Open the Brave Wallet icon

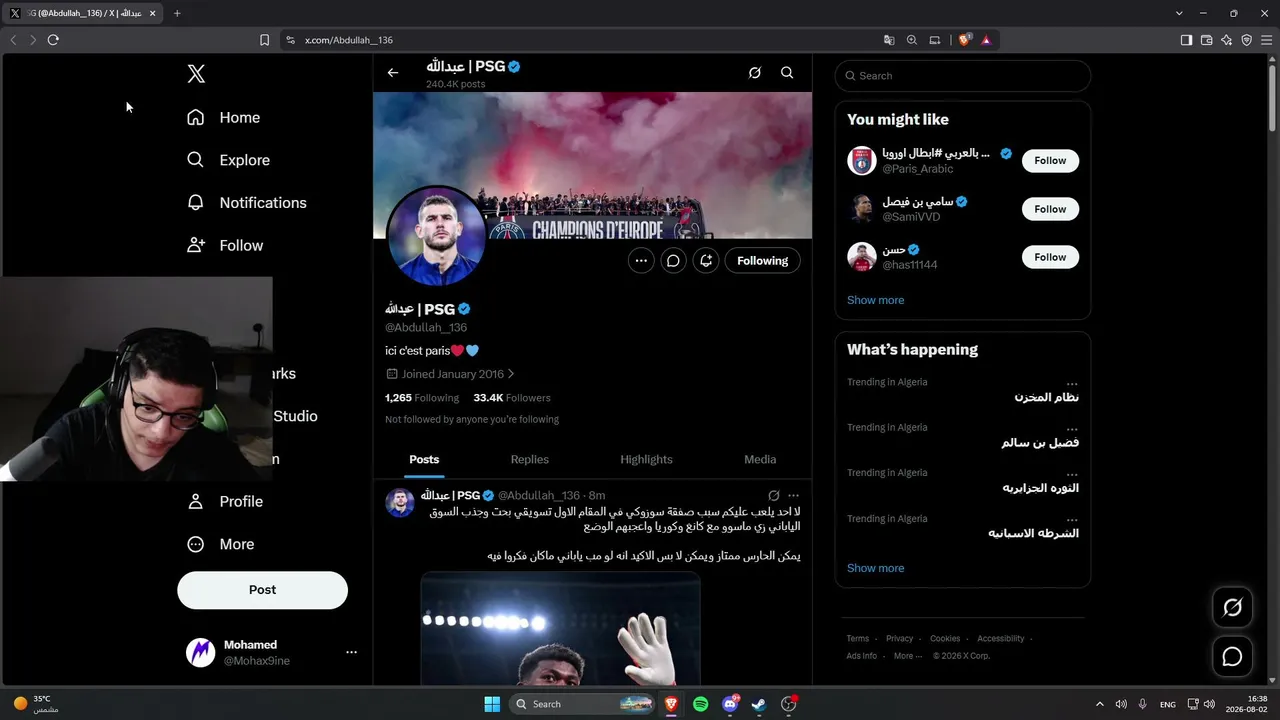(1207, 40)
